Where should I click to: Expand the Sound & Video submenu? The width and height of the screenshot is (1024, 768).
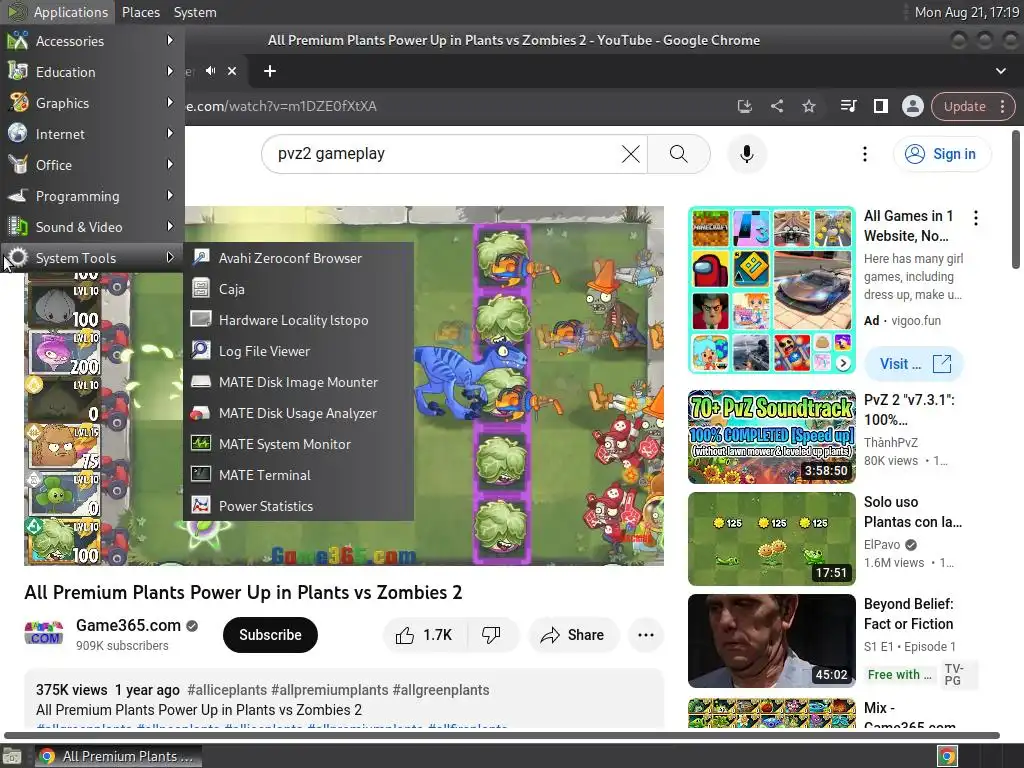[x=92, y=227]
